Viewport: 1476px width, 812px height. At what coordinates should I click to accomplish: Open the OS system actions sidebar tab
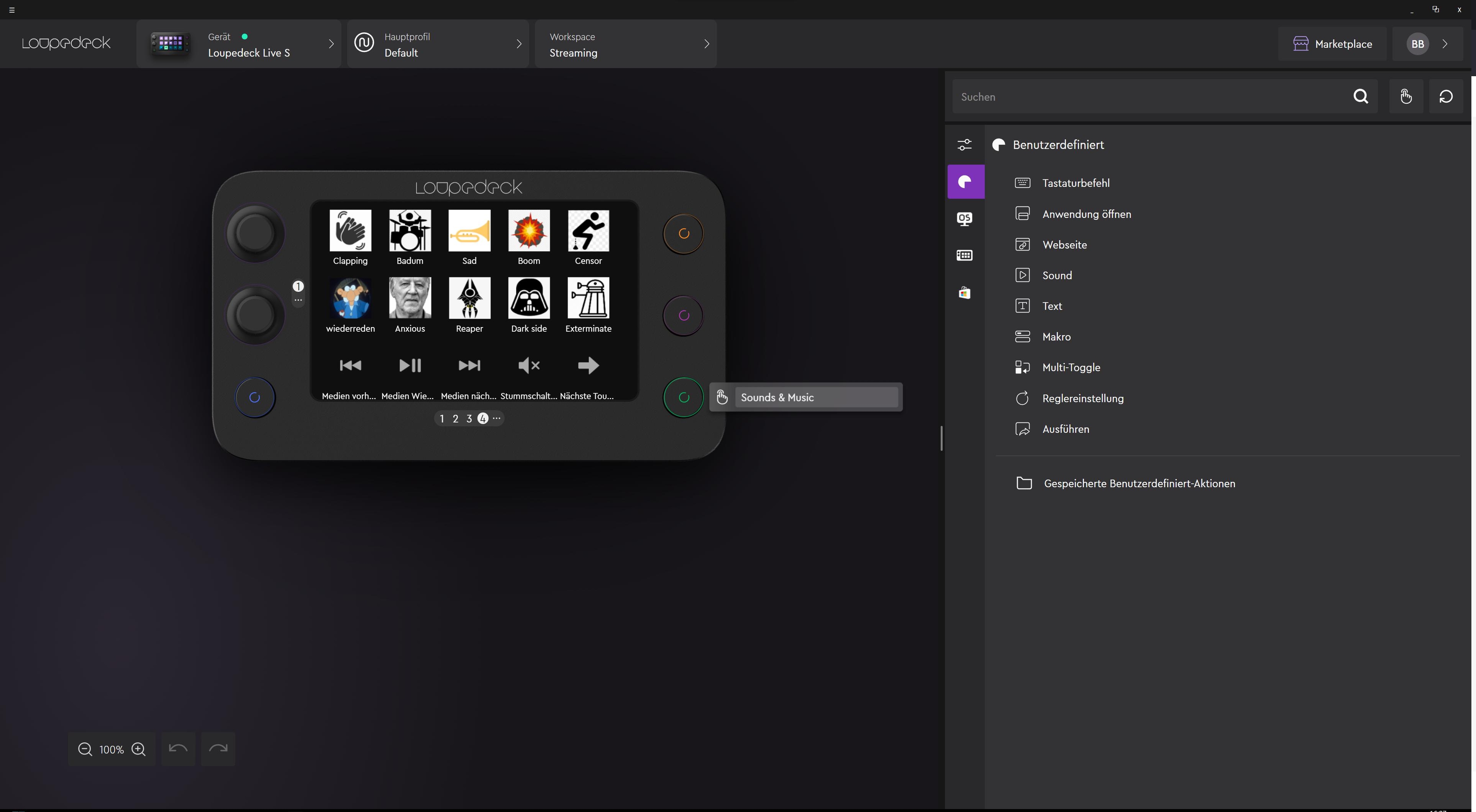(965, 218)
